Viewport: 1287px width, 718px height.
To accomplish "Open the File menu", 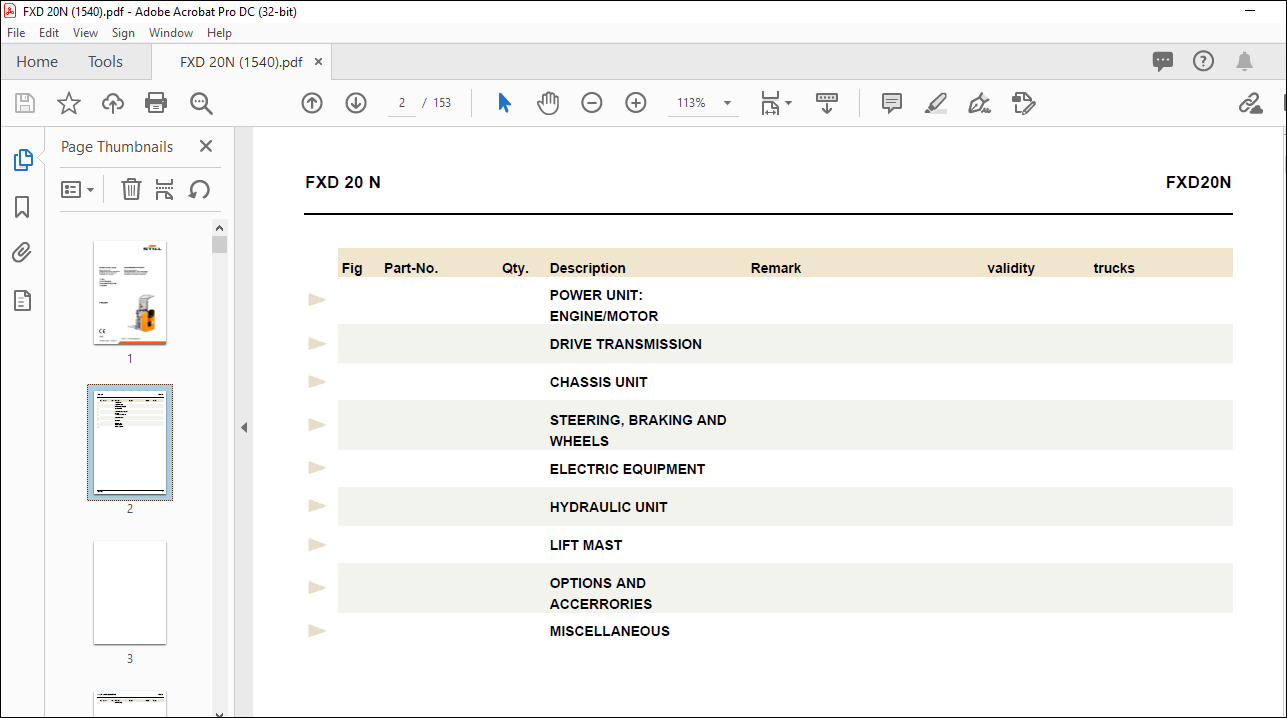I will (x=16, y=33).
